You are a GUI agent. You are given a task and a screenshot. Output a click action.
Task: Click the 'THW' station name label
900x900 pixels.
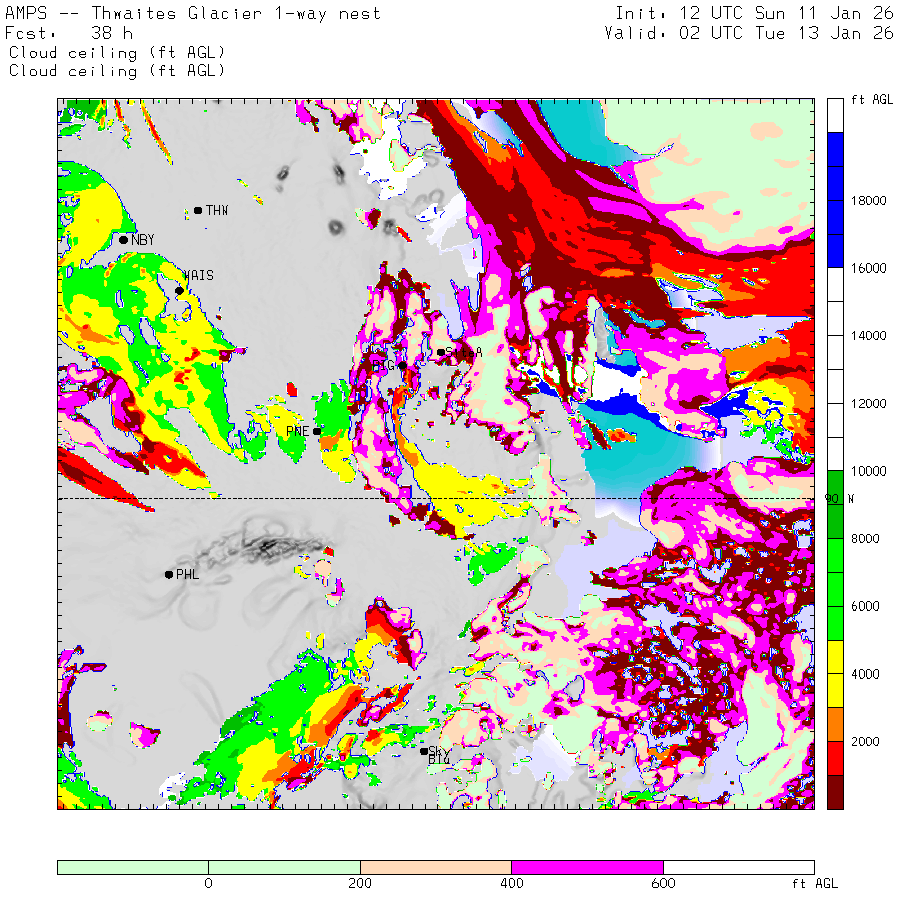(x=217, y=211)
